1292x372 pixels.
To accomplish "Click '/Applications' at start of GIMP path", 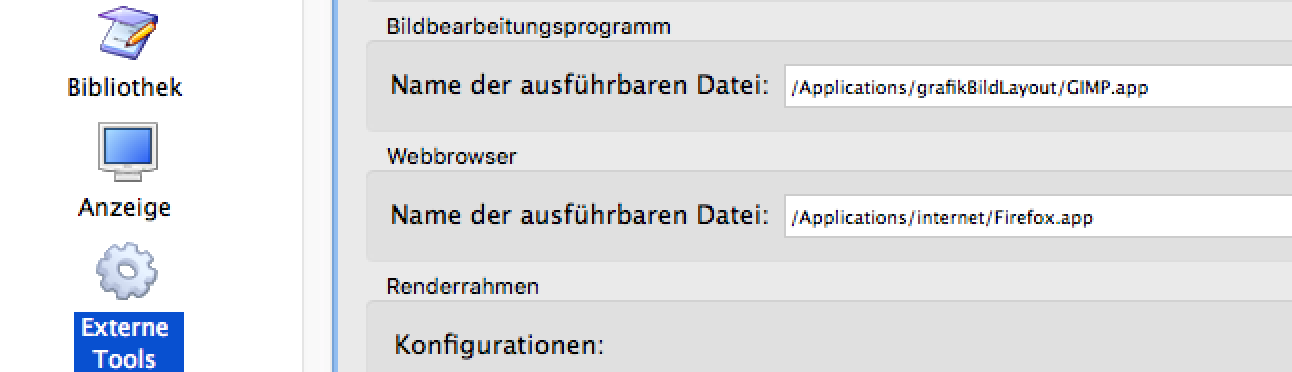I will [x=849, y=88].
